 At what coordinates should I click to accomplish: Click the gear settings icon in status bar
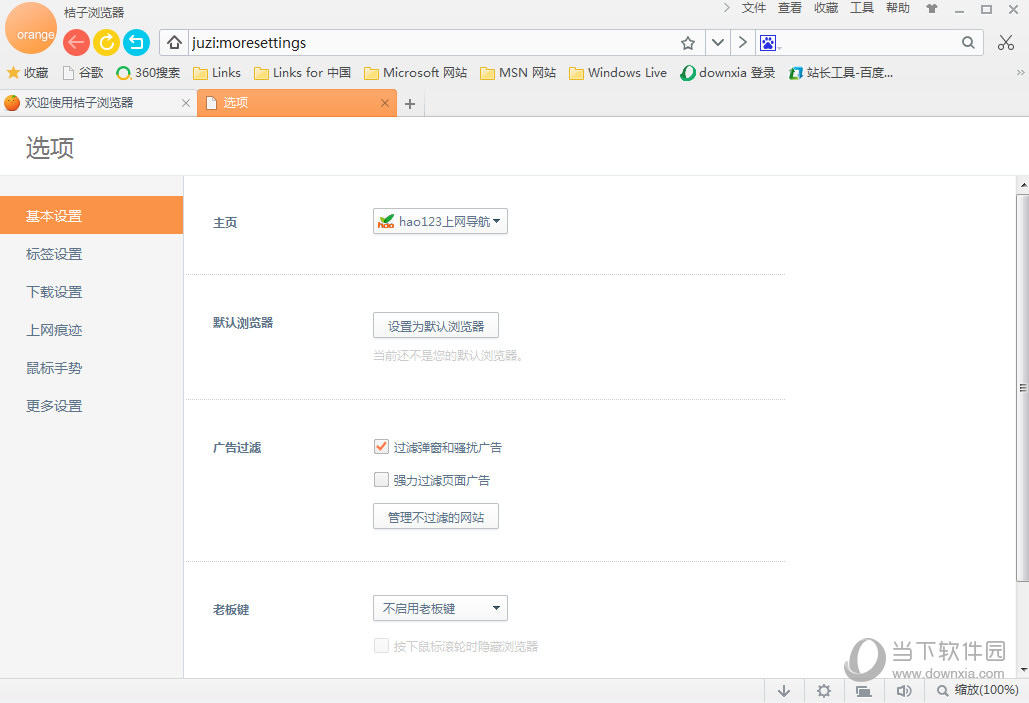pyautogui.click(x=824, y=691)
